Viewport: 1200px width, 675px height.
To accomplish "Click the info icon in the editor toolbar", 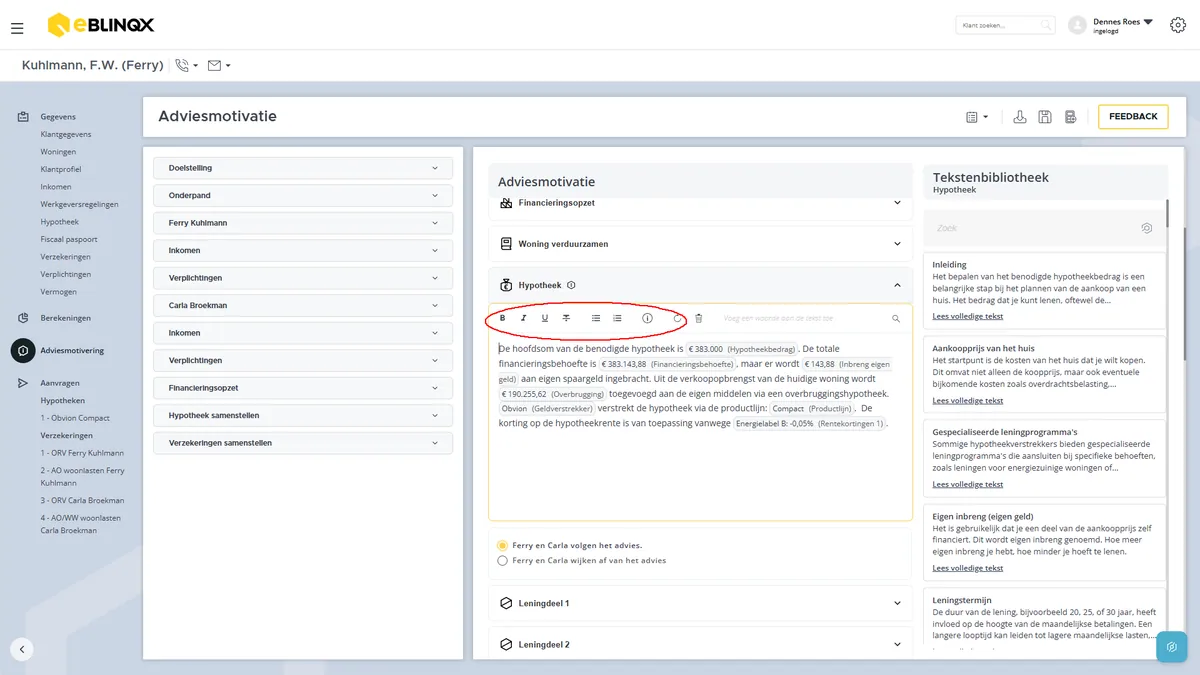I will pos(647,318).
